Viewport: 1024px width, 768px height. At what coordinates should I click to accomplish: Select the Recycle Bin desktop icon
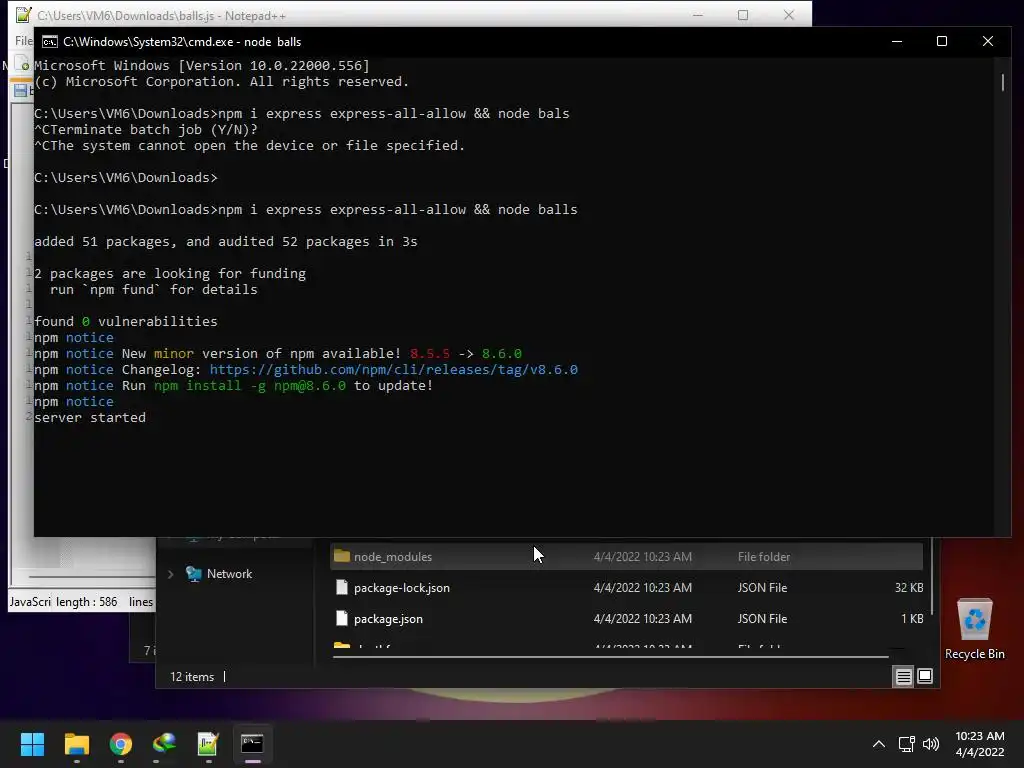click(974, 630)
